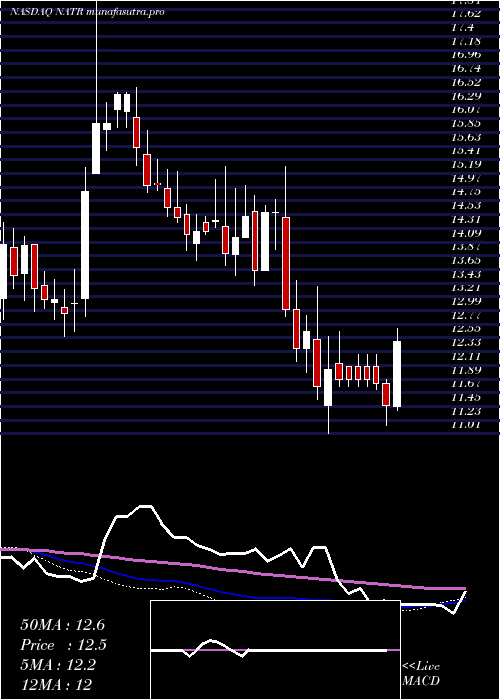Screen dimensions: 500x700
Task: Pick the 15.19 price label
Action: [466, 164]
